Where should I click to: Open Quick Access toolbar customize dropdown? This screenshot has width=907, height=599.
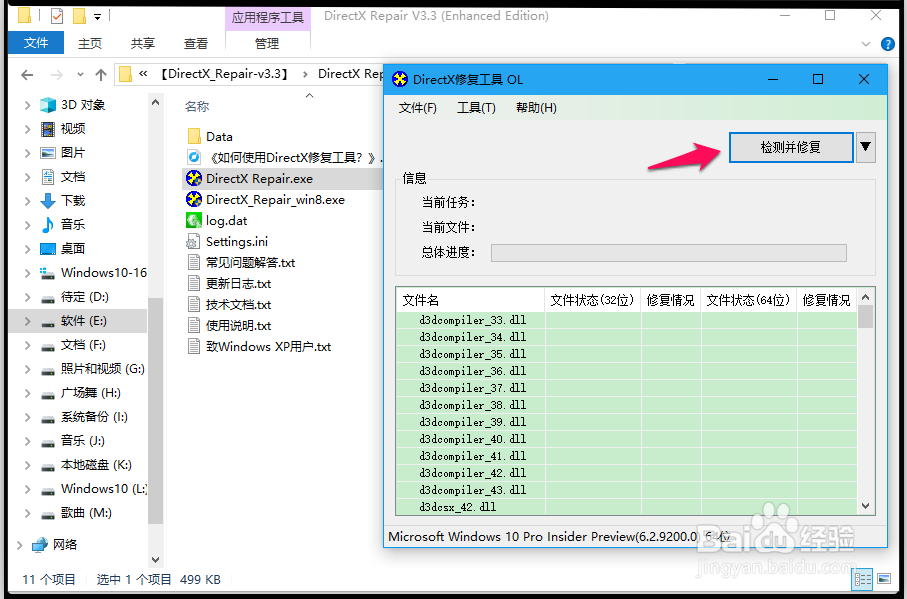point(97,17)
